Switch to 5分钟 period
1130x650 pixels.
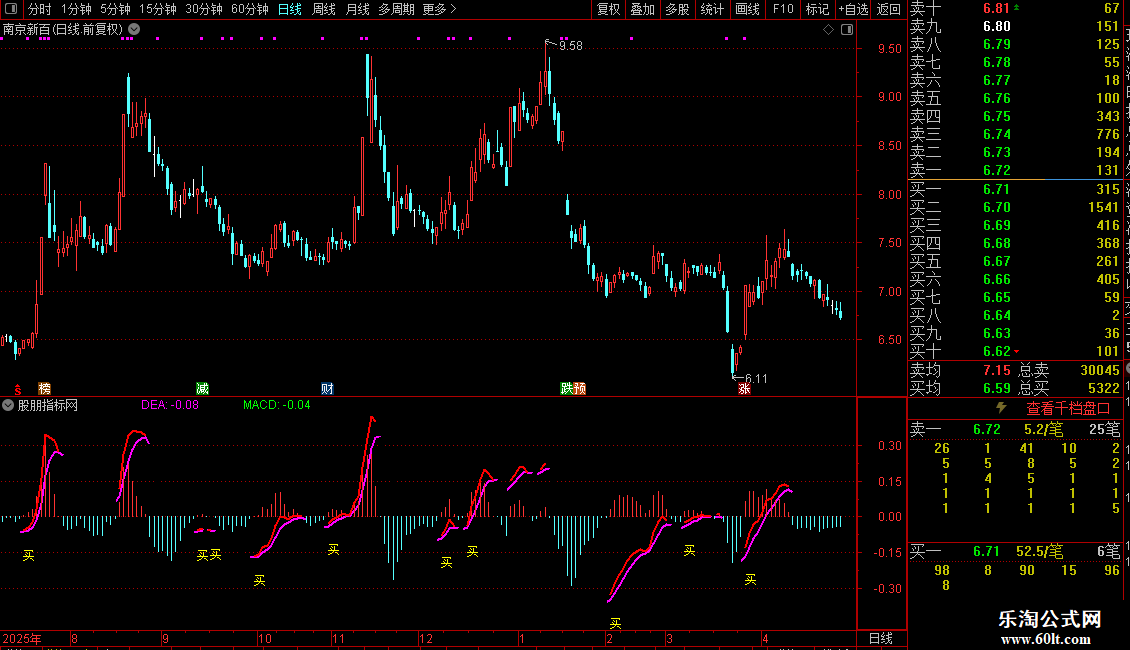(x=115, y=9)
